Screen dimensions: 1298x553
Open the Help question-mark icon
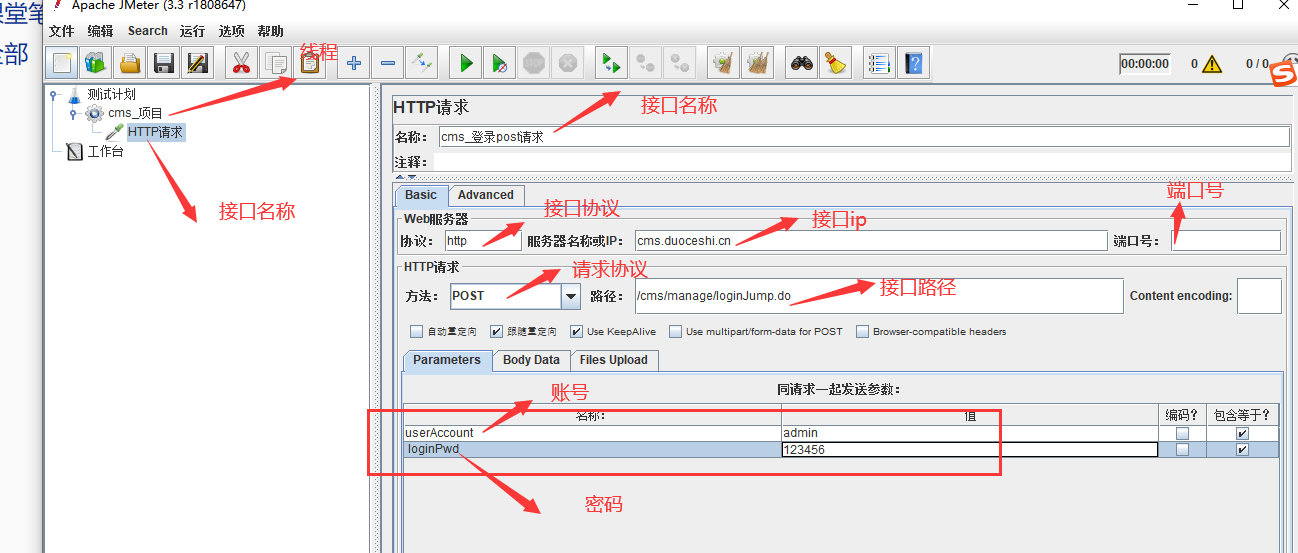point(914,63)
